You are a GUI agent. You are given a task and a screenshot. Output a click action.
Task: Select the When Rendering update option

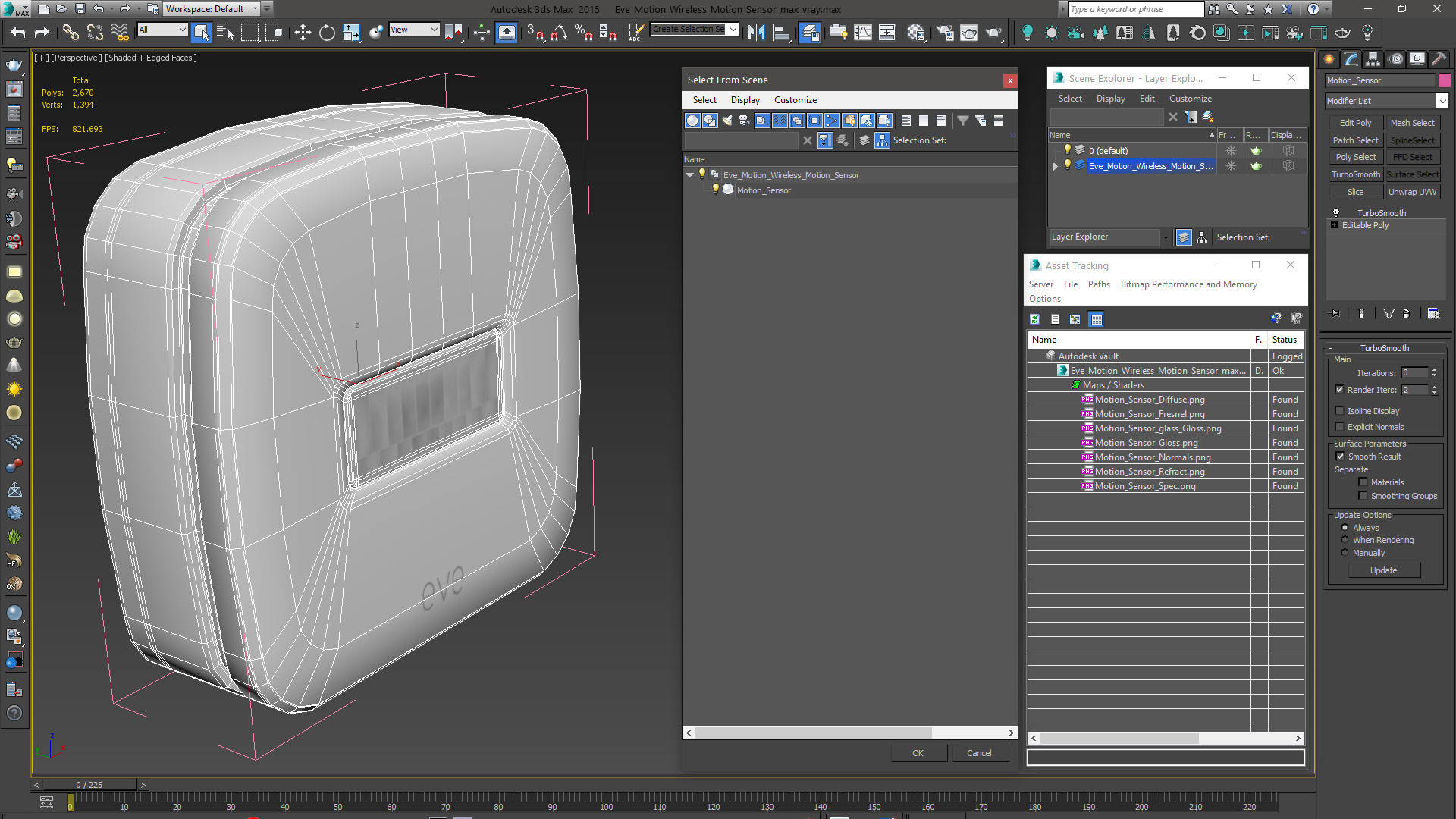coord(1345,540)
